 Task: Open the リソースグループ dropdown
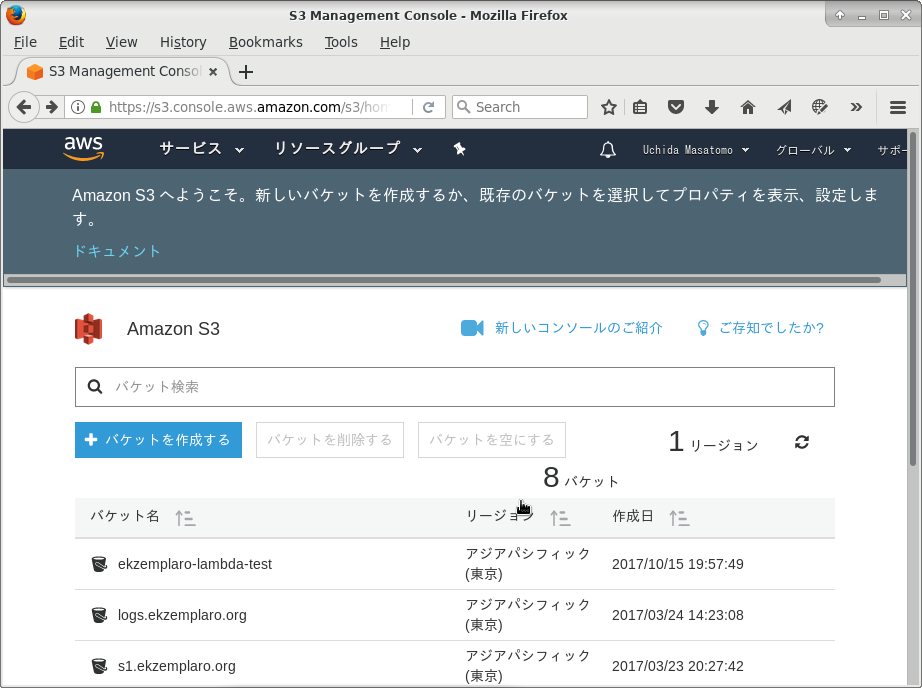point(346,148)
